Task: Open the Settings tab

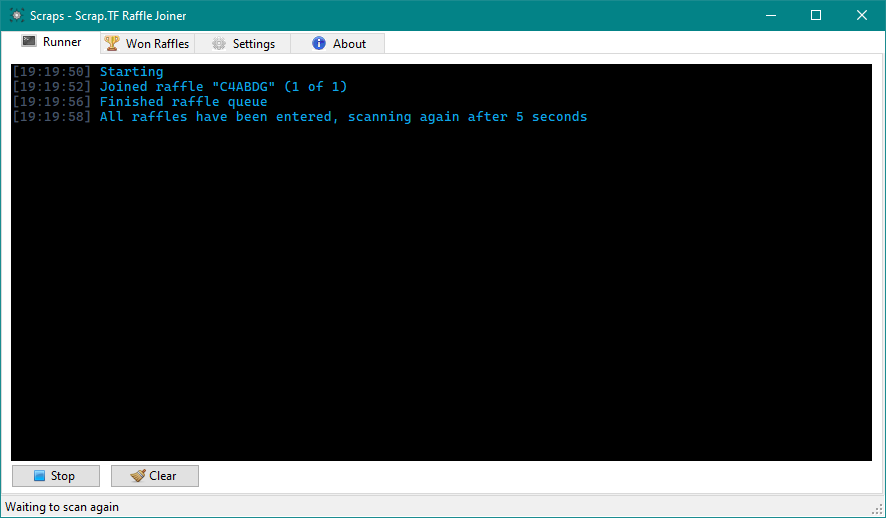Action: [243, 43]
